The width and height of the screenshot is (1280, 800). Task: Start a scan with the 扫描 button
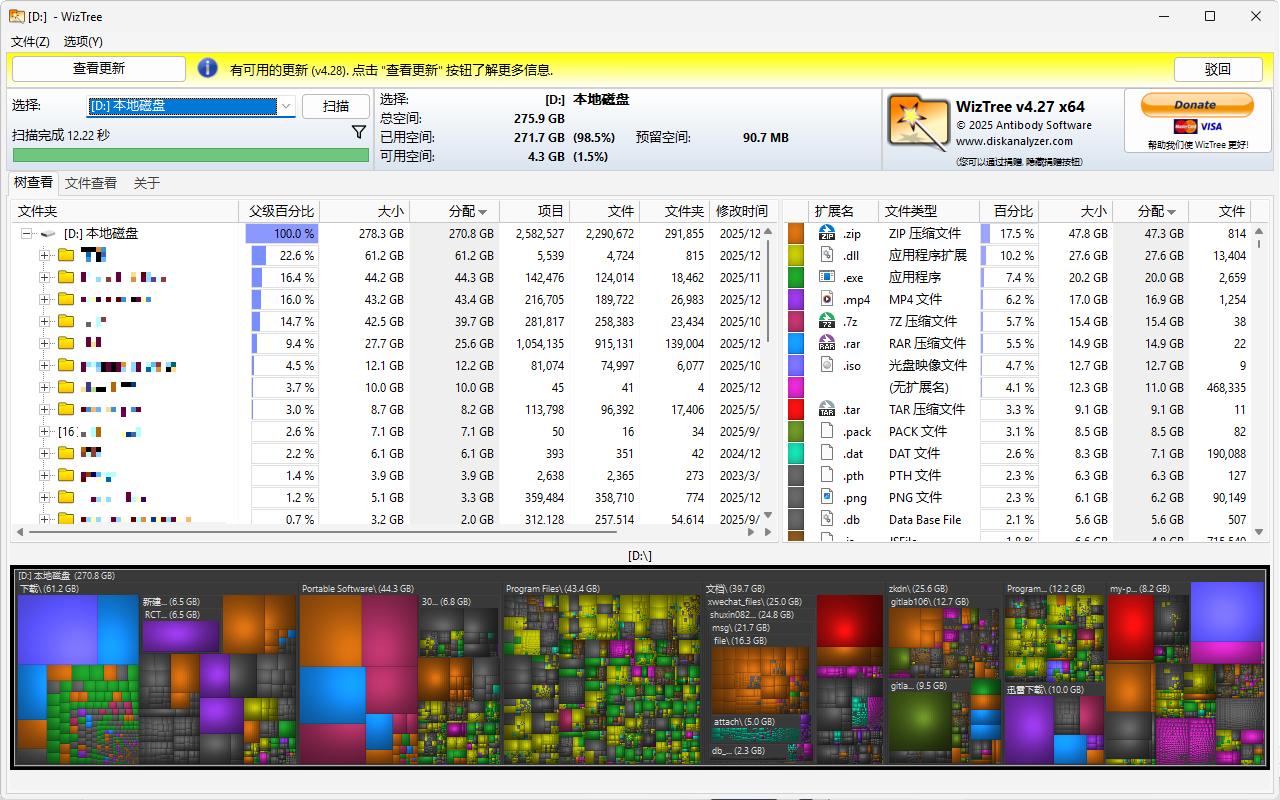336,106
